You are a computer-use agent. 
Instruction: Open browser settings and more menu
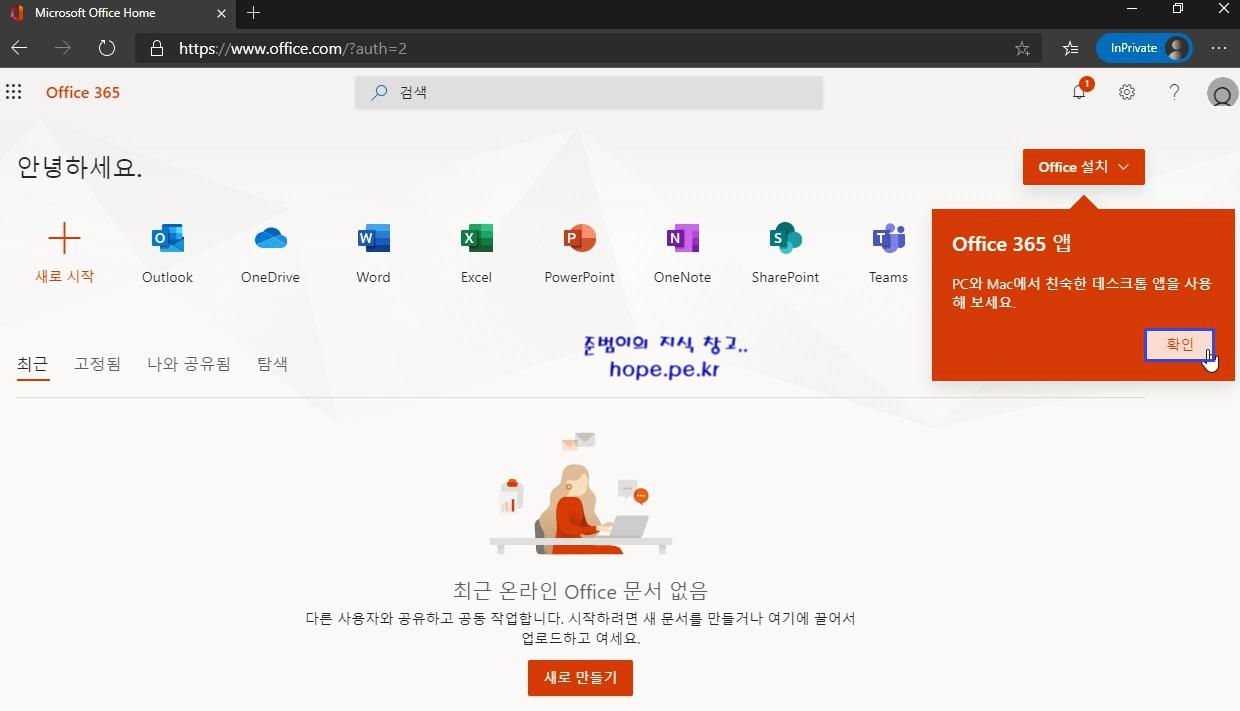pyautogui.click(x=1219, y=48)
